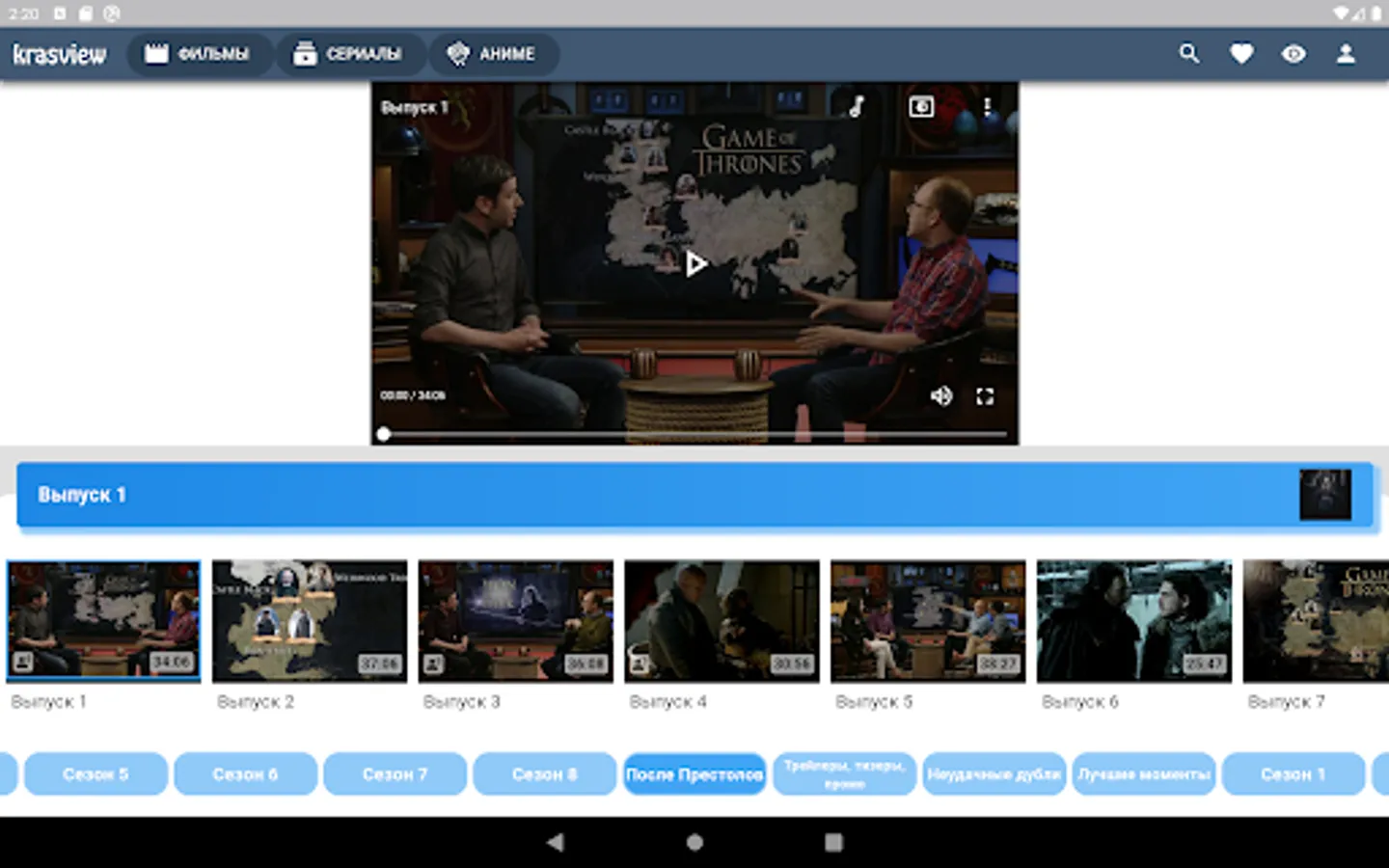Select the Выпуск 5 episode thumbnail

tap(928, 620)
